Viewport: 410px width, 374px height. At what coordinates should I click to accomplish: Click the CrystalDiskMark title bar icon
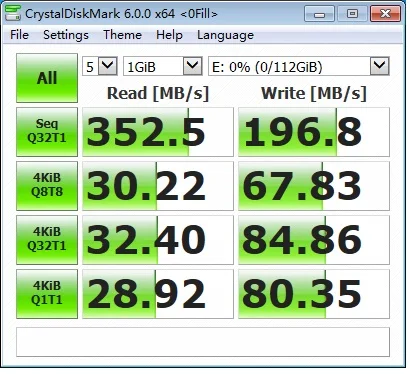pyautogui.click(x=13, y=13)
